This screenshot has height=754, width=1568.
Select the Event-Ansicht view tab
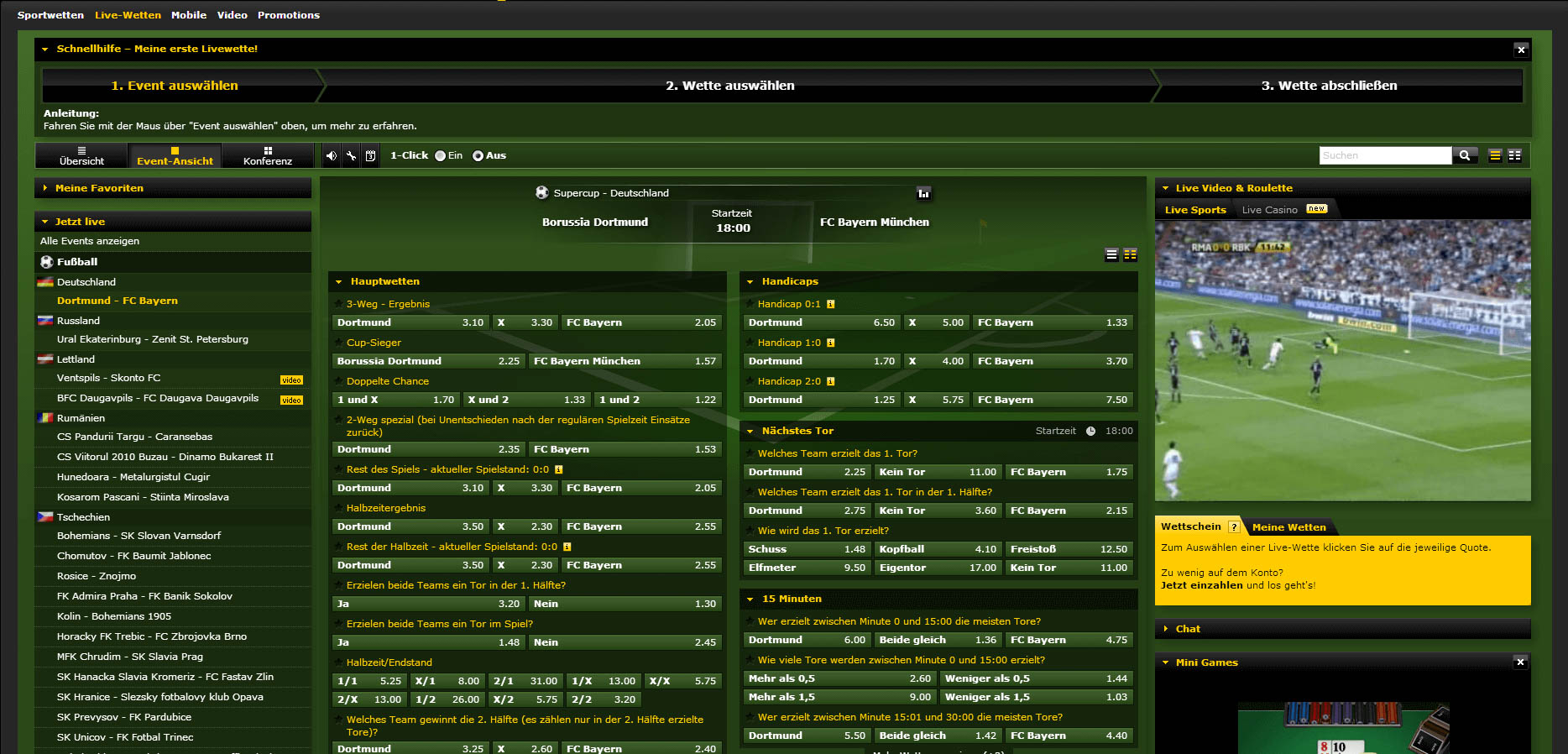pyautogui.click(x=175, y=155)
